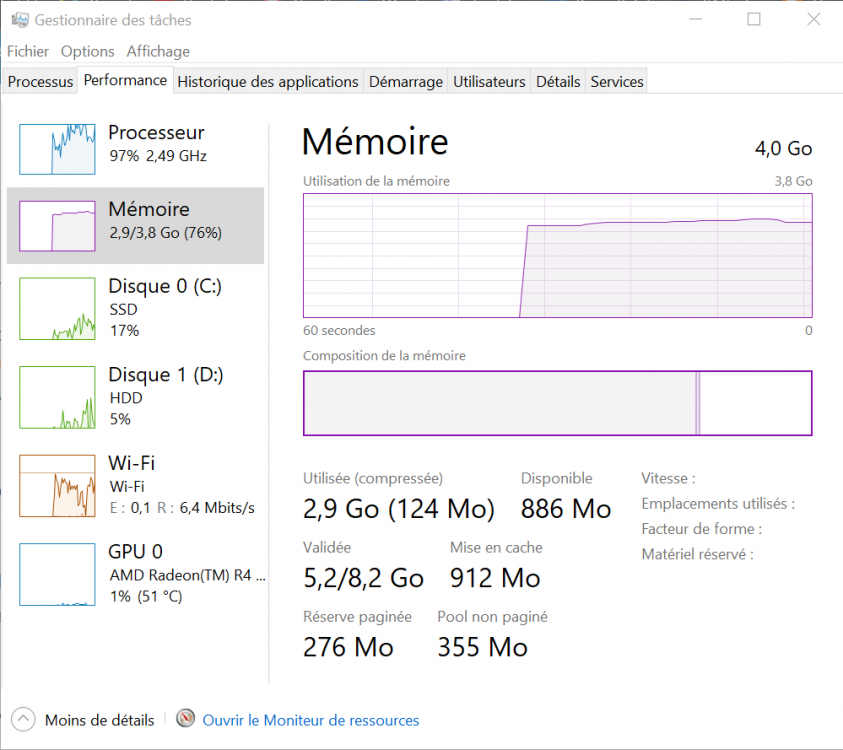
Task: Select the Mémoire usage mini graph
Action: [58, 226]
